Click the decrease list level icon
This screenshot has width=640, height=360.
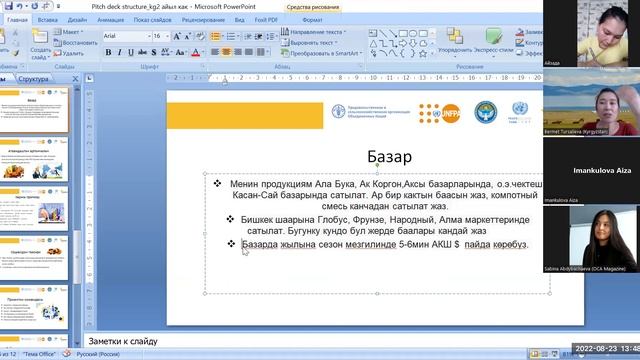[x=248, y=37]
